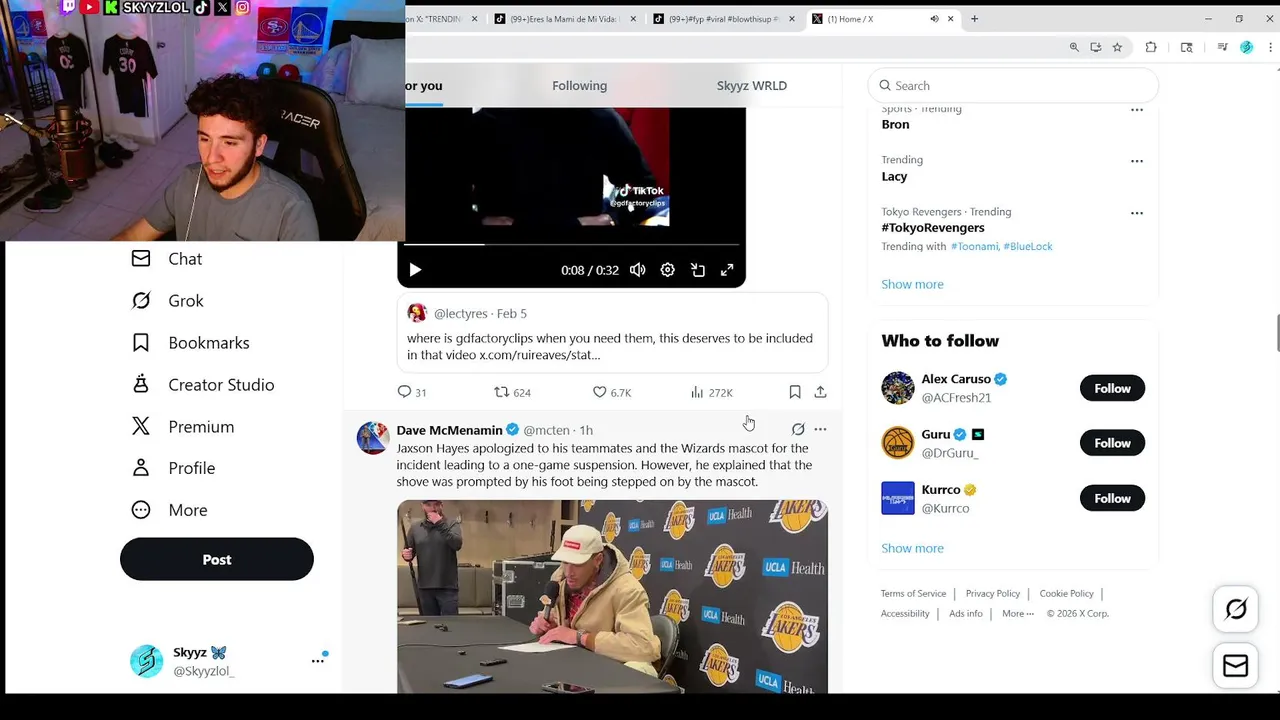Viewport: 1280px width, 720px height.
Task: Open the Chrome three-dot menu
Action: pyautogui.click(x=1271, y=47)
